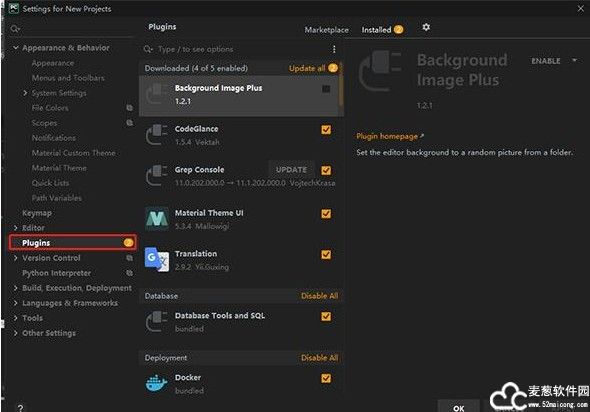Viewport: 590px width, 412px height.
Task: Click the Docker whale icon
Action: 157,383
